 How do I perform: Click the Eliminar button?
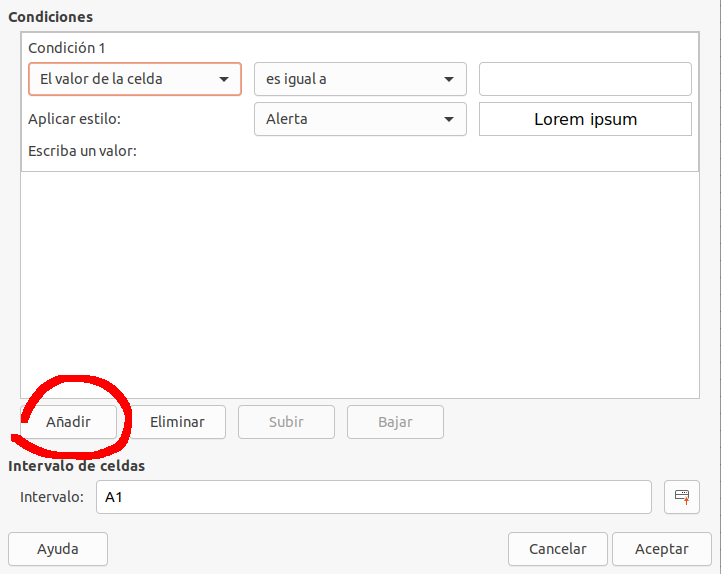(x=177, y=422)
